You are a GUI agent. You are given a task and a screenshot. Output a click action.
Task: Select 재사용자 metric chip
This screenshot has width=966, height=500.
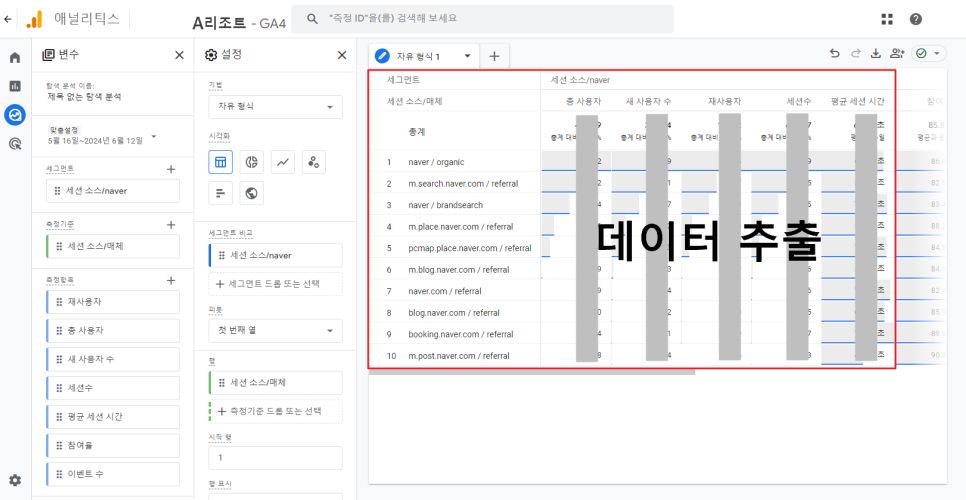pyautogui.click(x=113, y=302)
